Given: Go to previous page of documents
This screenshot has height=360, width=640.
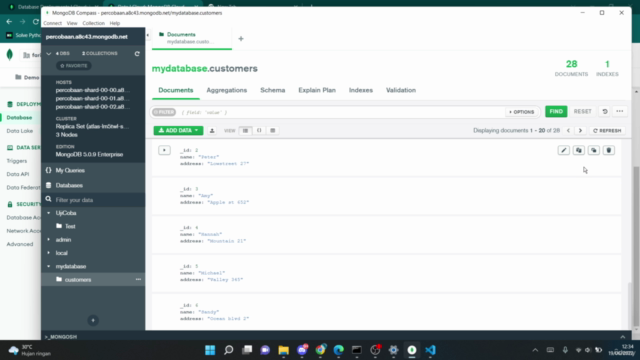Looking at the screenshot, I should [568, 131].
